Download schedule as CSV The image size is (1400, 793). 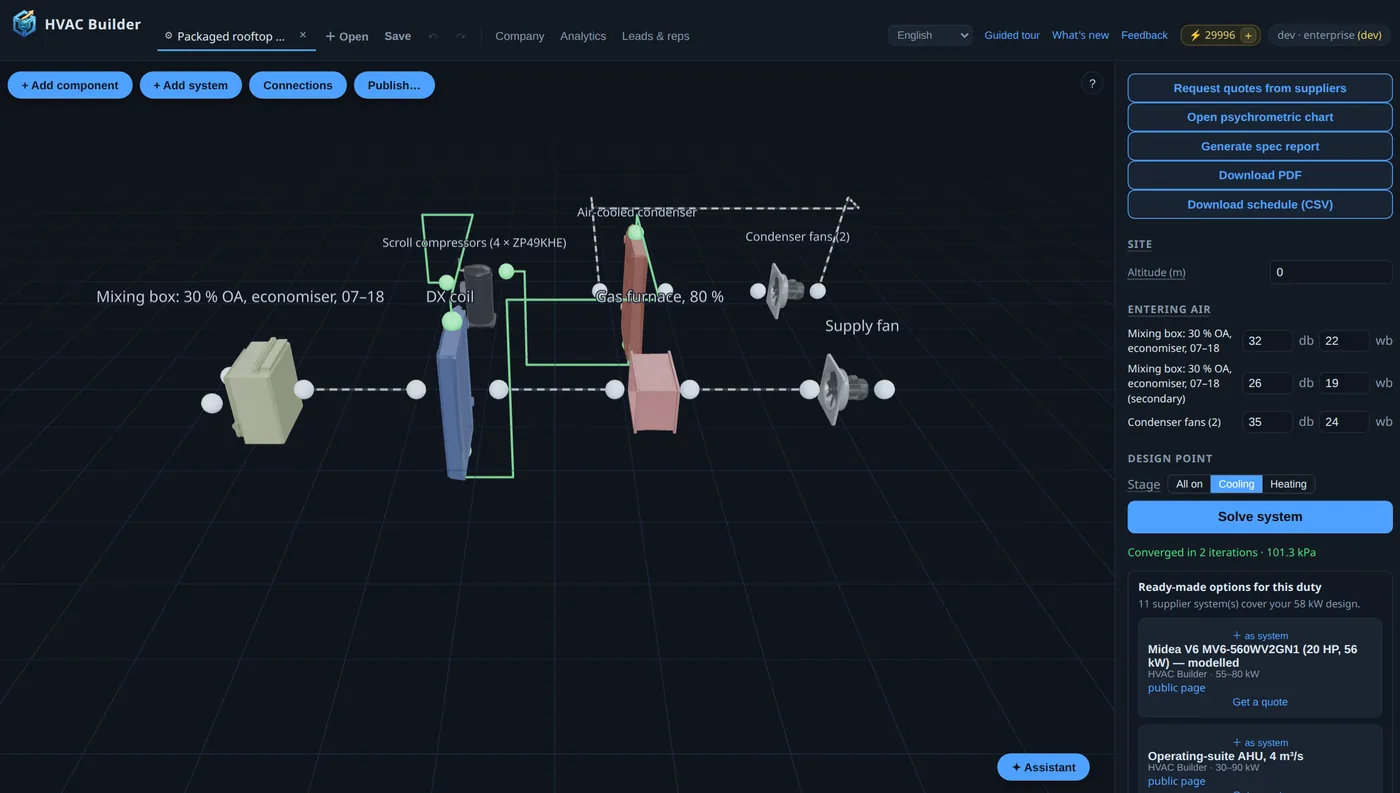tap(1260, 204)
